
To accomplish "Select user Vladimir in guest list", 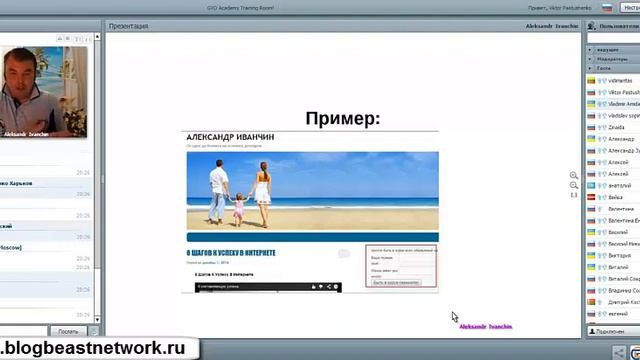I will [624, 104].
